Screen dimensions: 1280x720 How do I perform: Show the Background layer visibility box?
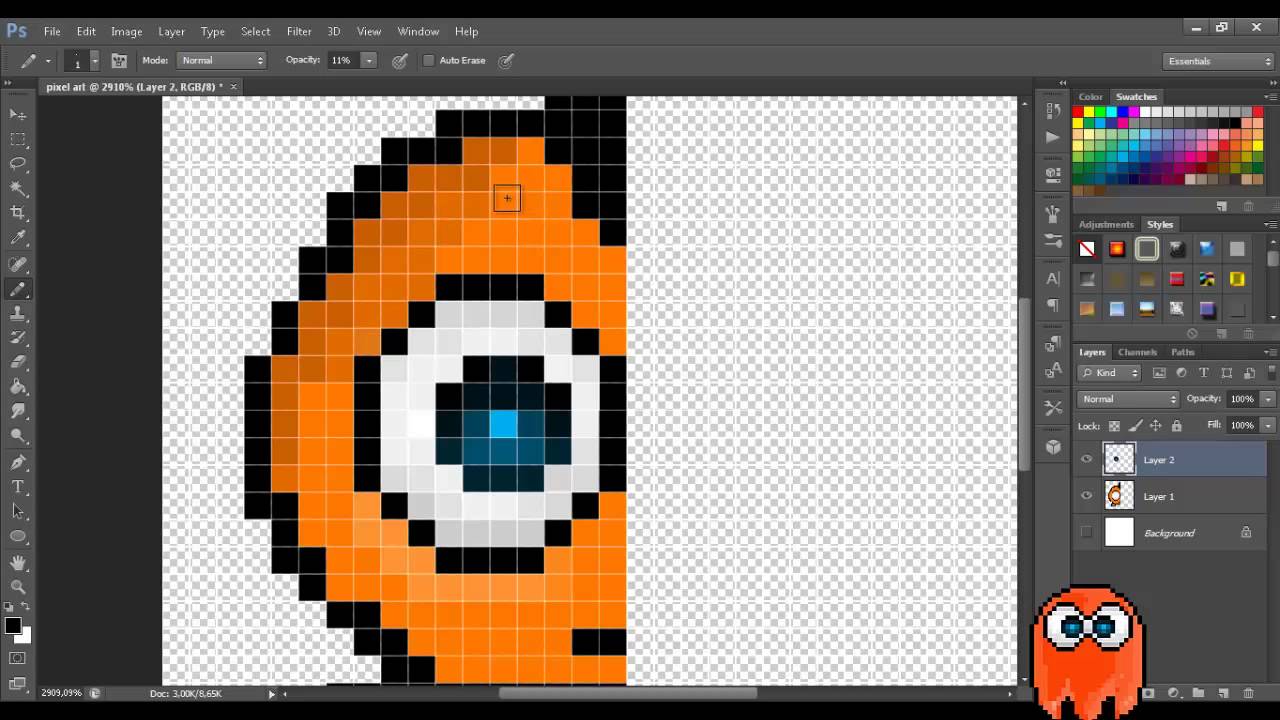pyautogui.click(x=1087, y=532)
